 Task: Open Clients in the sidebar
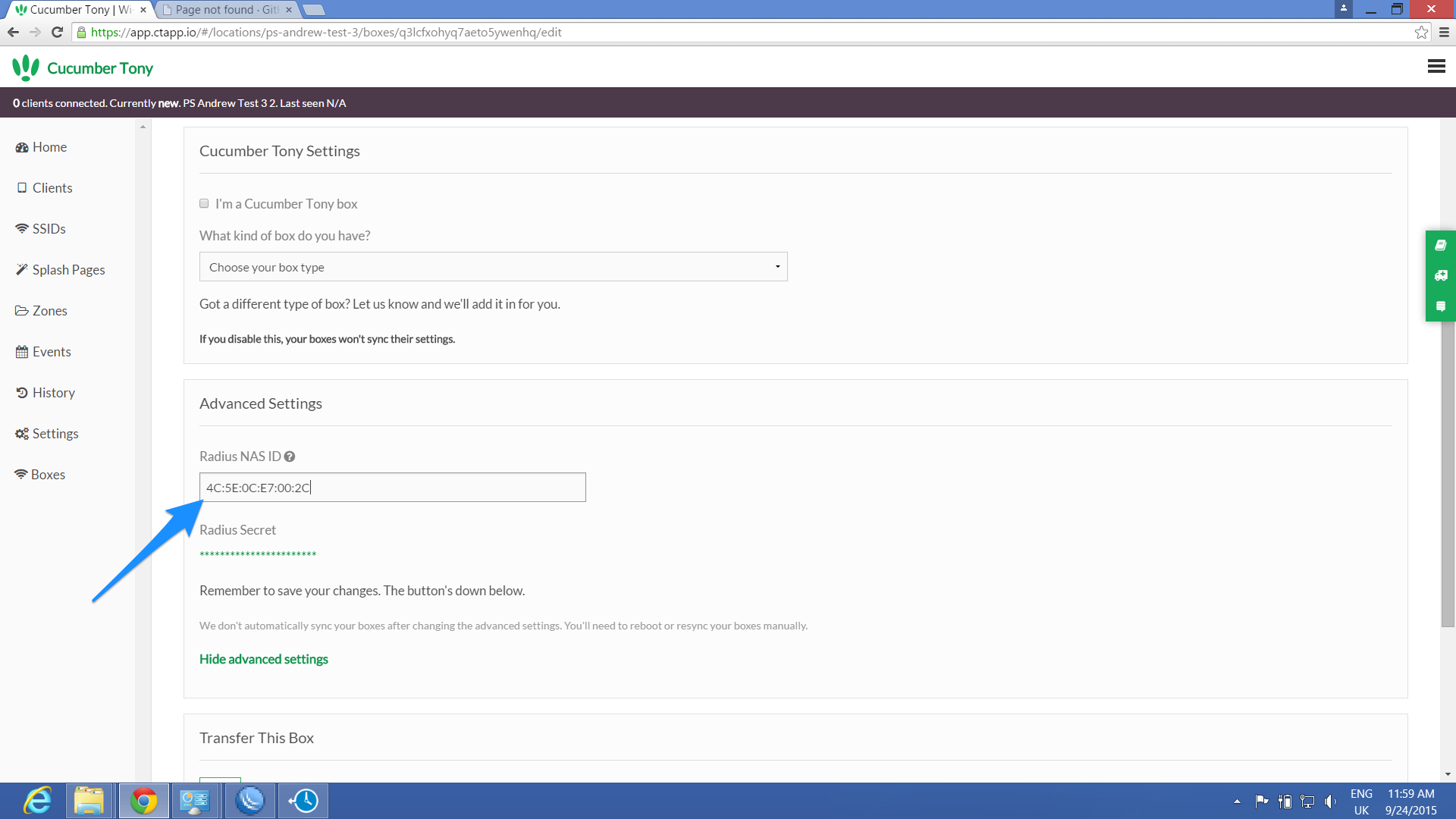click(x=44, y=188)
